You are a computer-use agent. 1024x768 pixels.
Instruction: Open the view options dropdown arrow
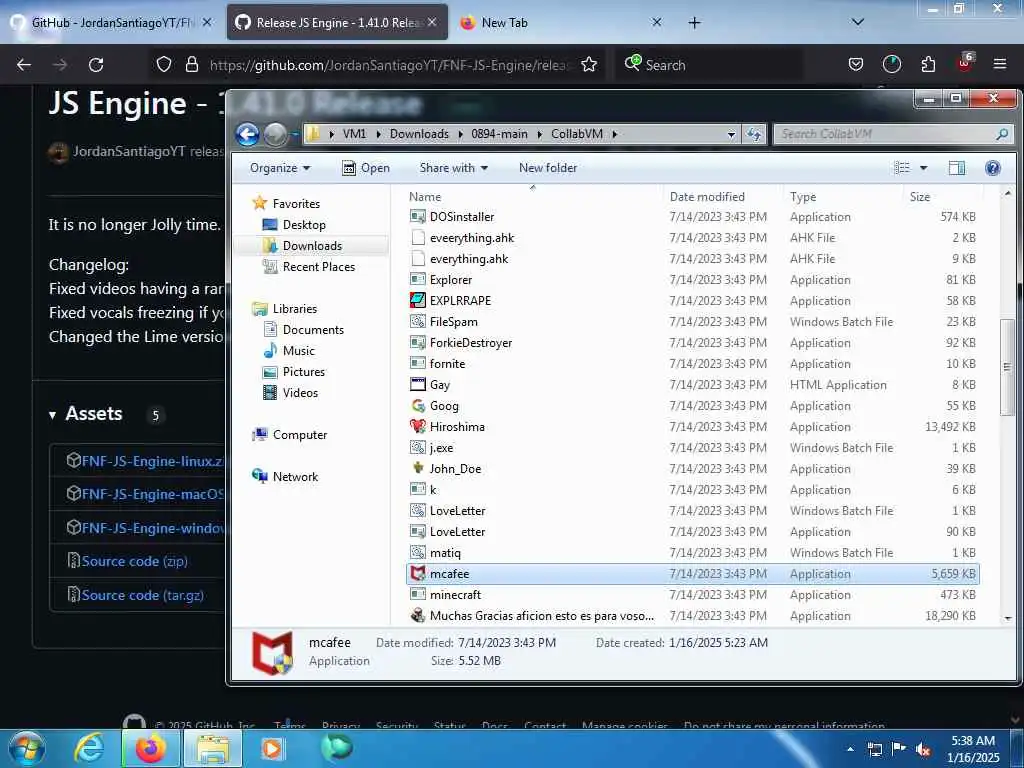[x=923, y=168]
